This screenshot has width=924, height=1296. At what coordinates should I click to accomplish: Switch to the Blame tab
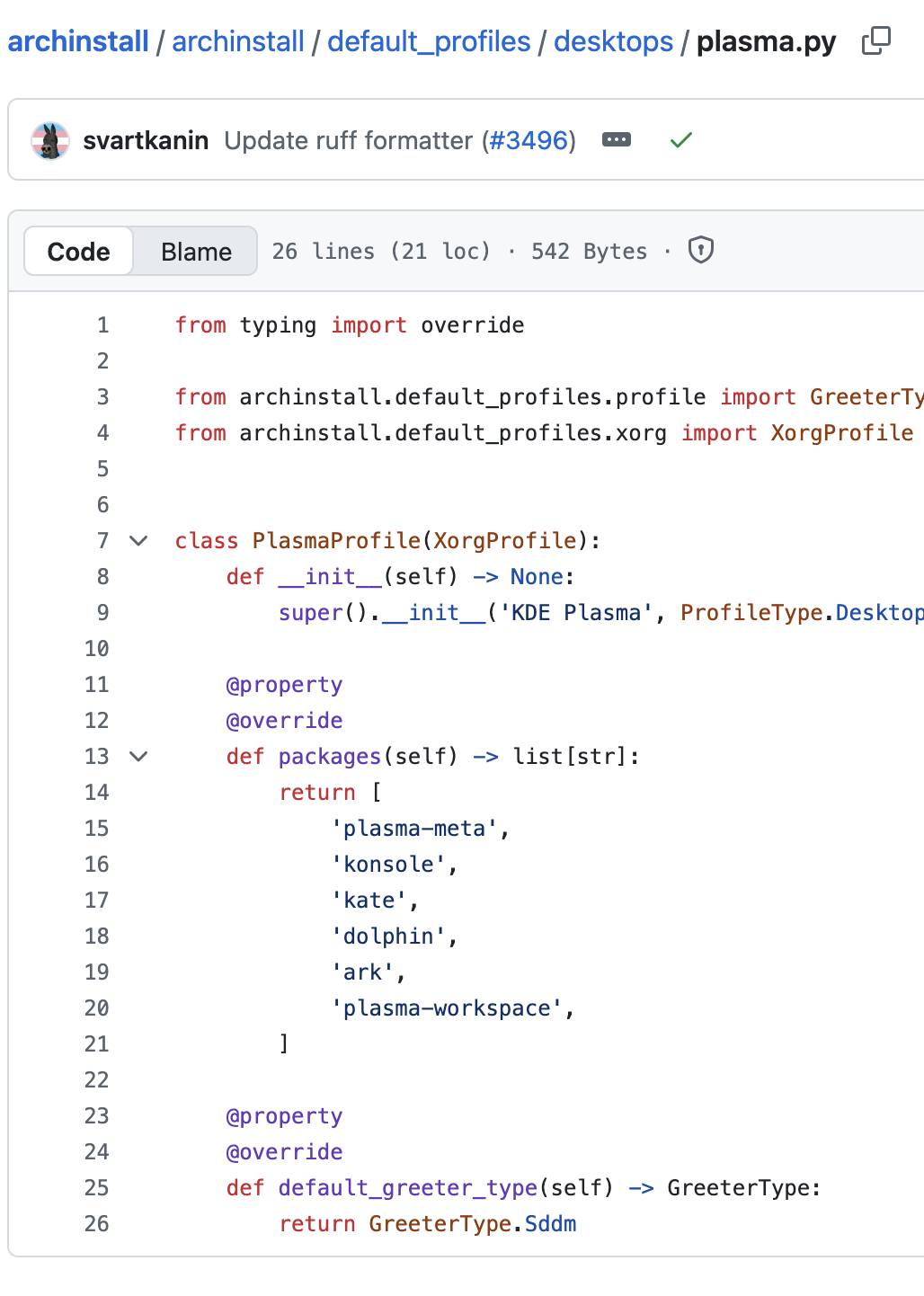[196, 252]
